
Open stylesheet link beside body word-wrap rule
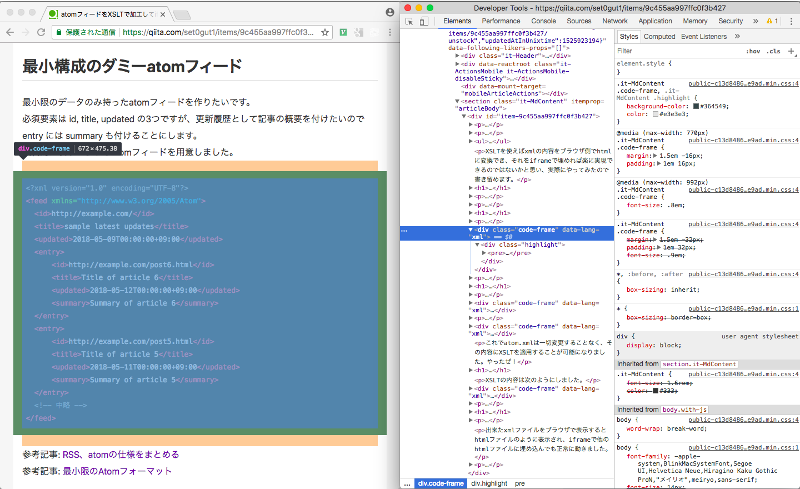click(743, 420)
